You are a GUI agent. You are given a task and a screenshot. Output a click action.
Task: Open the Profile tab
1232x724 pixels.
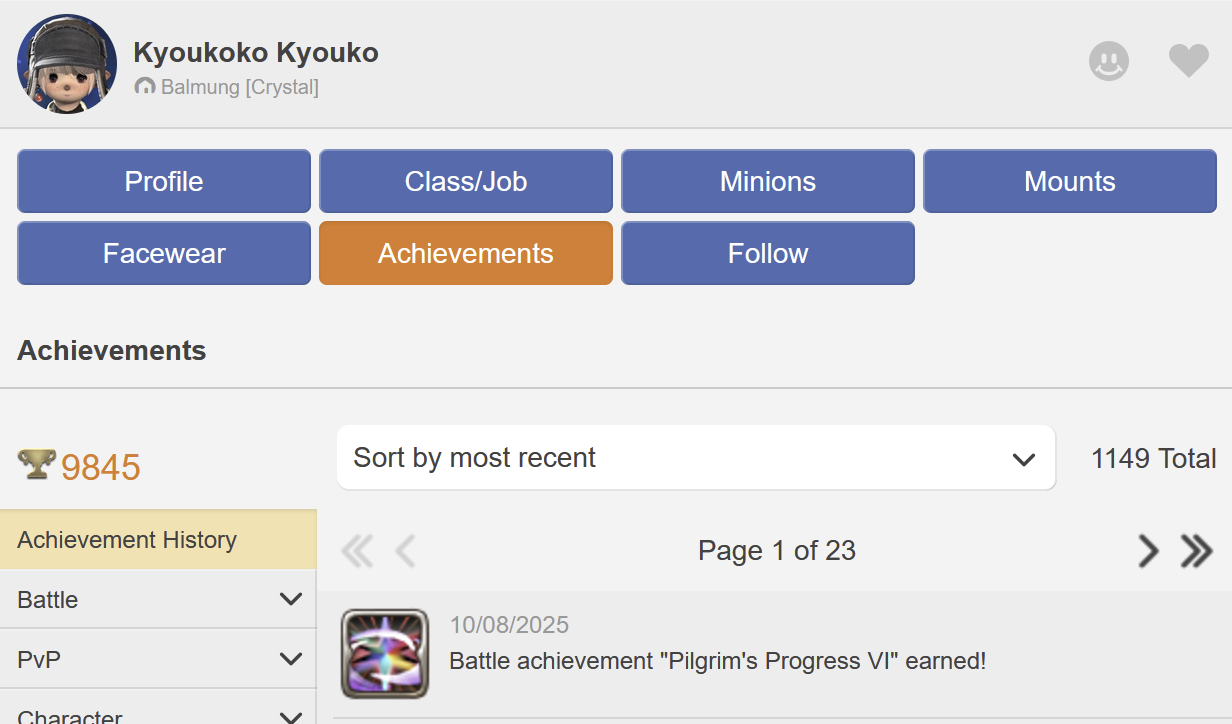click(164, 181)
